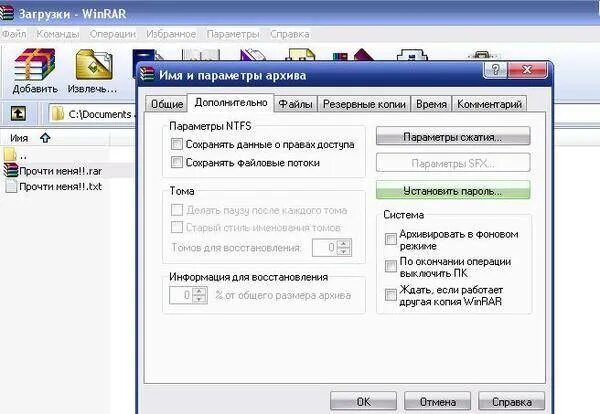Enable По окончании операции выключить ПК

(391, 266)
